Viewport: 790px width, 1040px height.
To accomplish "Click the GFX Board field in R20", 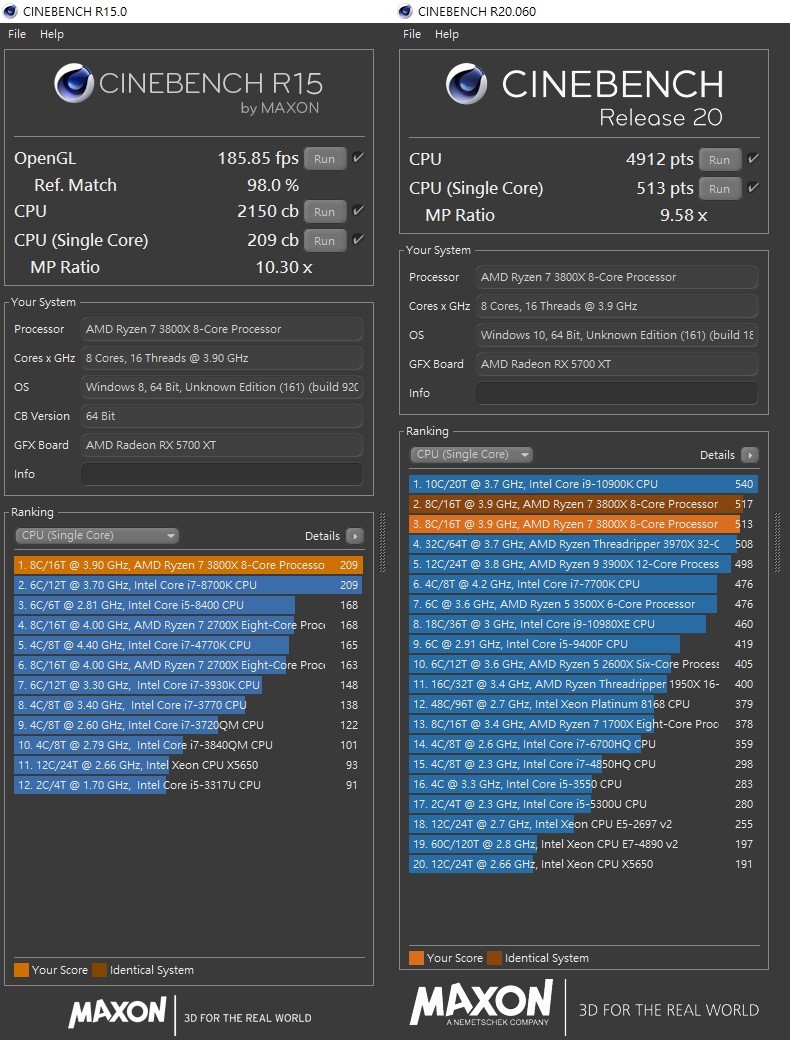I will click(x=617, y=363).
